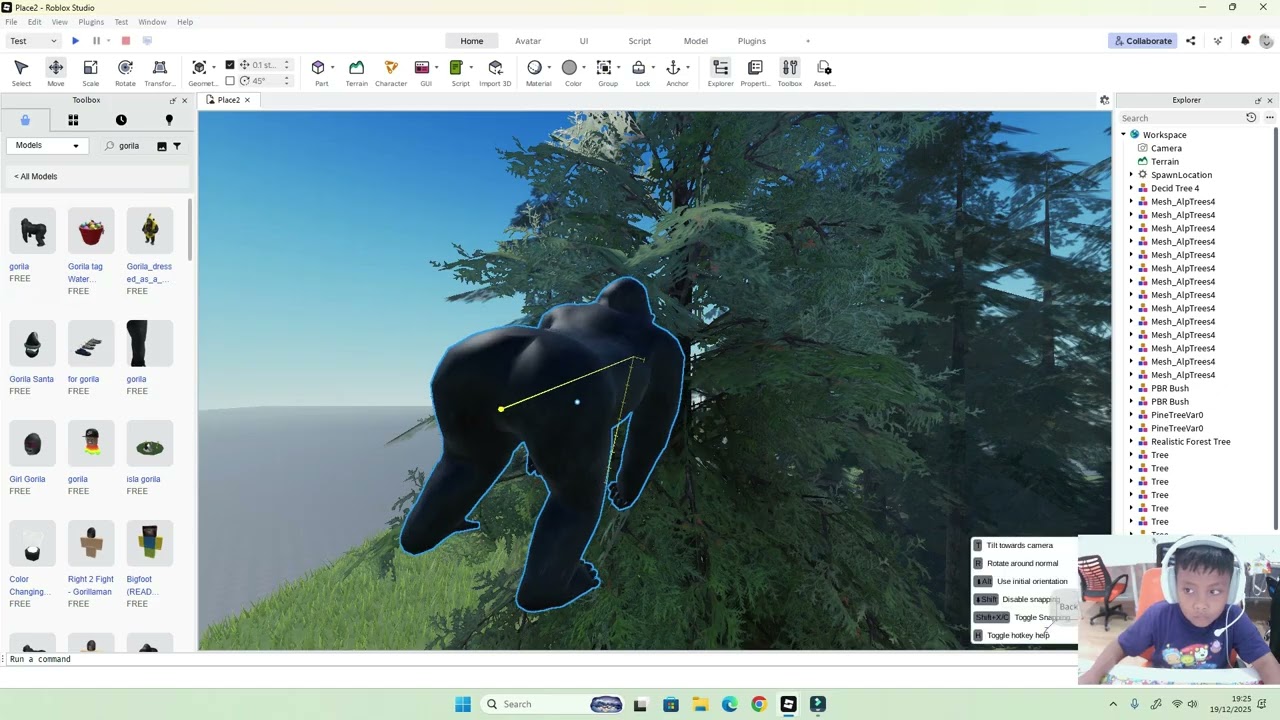Open the Toolbox Recent clock tab
This screenshot has height=720, width=1280.
[121, 120]
